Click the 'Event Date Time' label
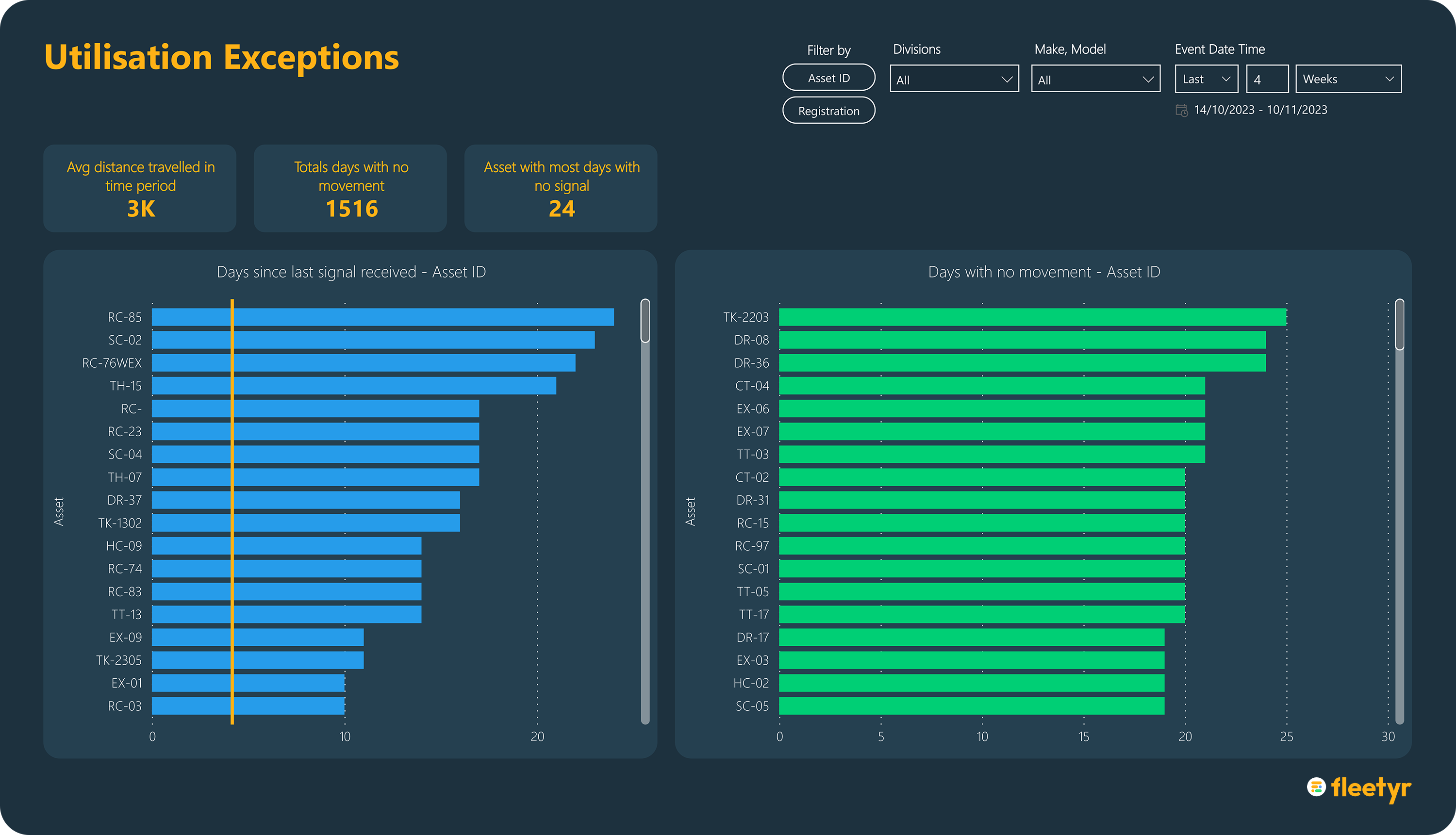Screen dimensions: 1456x835 1220,49
